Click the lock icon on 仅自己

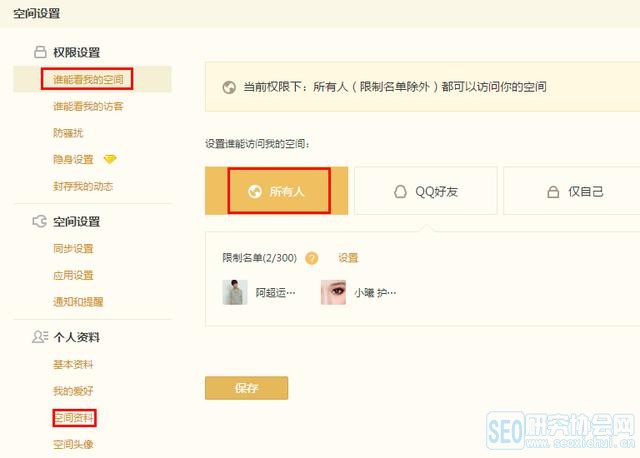coord(552,192)
